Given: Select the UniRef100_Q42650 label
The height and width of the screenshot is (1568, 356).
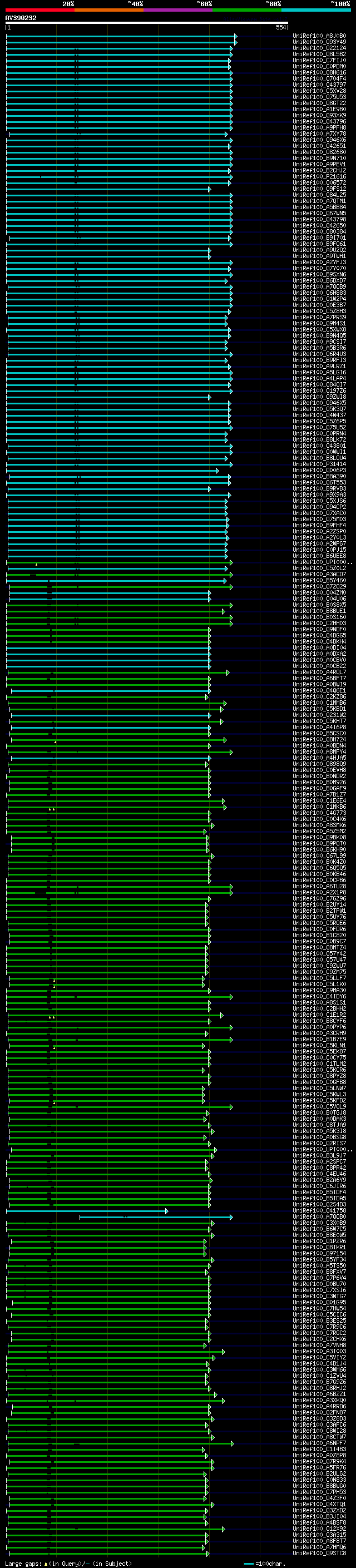Looking at the screenshot, I should pyautogui.click(x=319, y=225).
